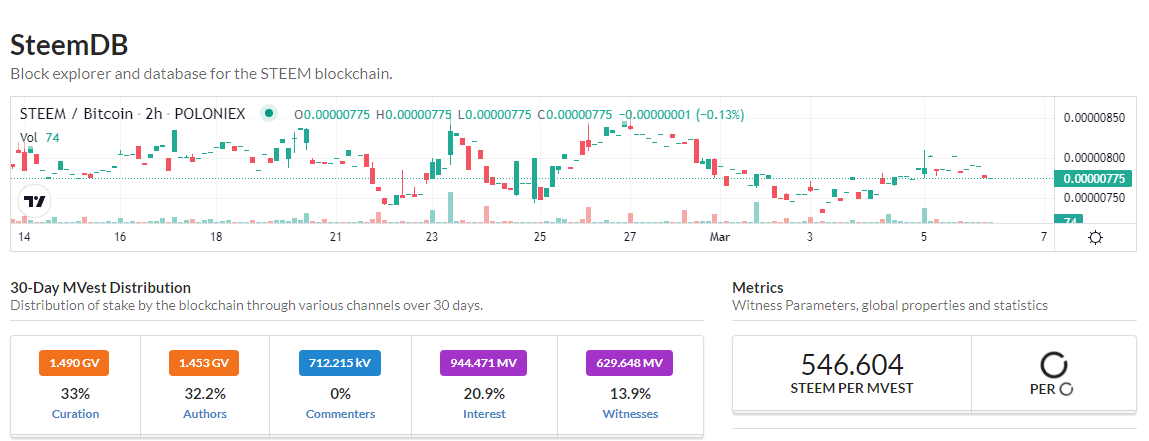Open the Witnesses link

[630, 414]
